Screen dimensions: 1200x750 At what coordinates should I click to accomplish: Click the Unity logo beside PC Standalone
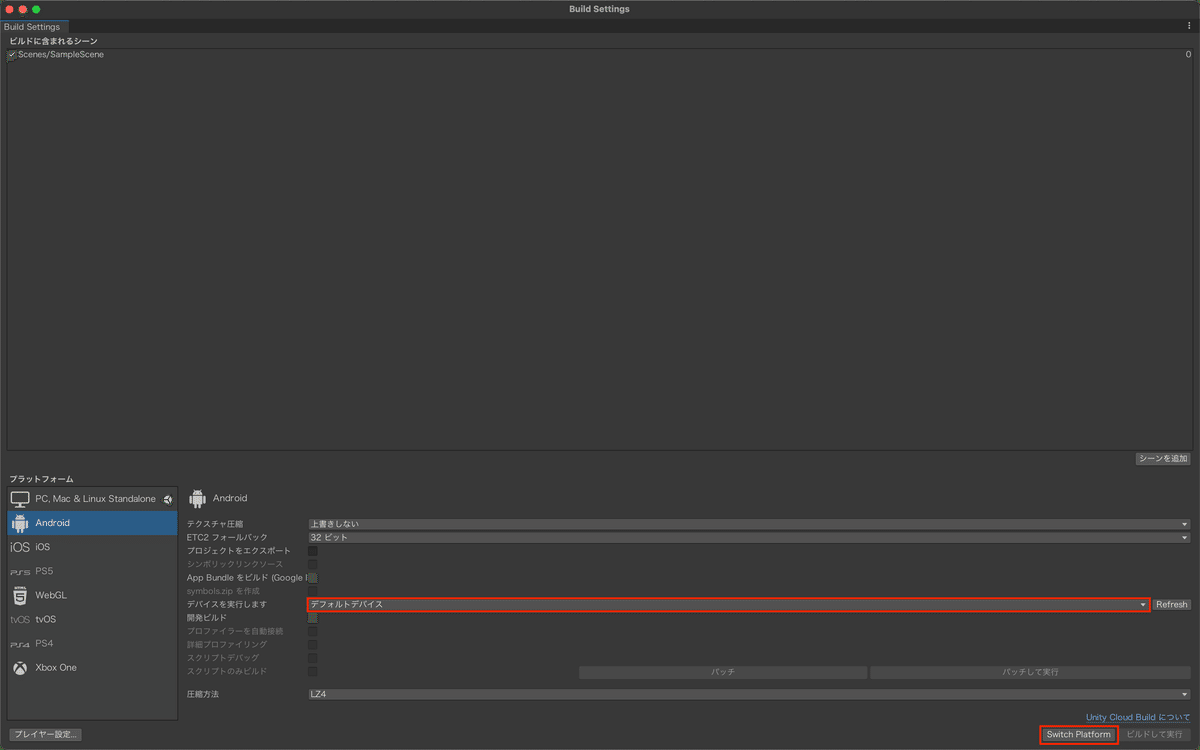[168, 499]
